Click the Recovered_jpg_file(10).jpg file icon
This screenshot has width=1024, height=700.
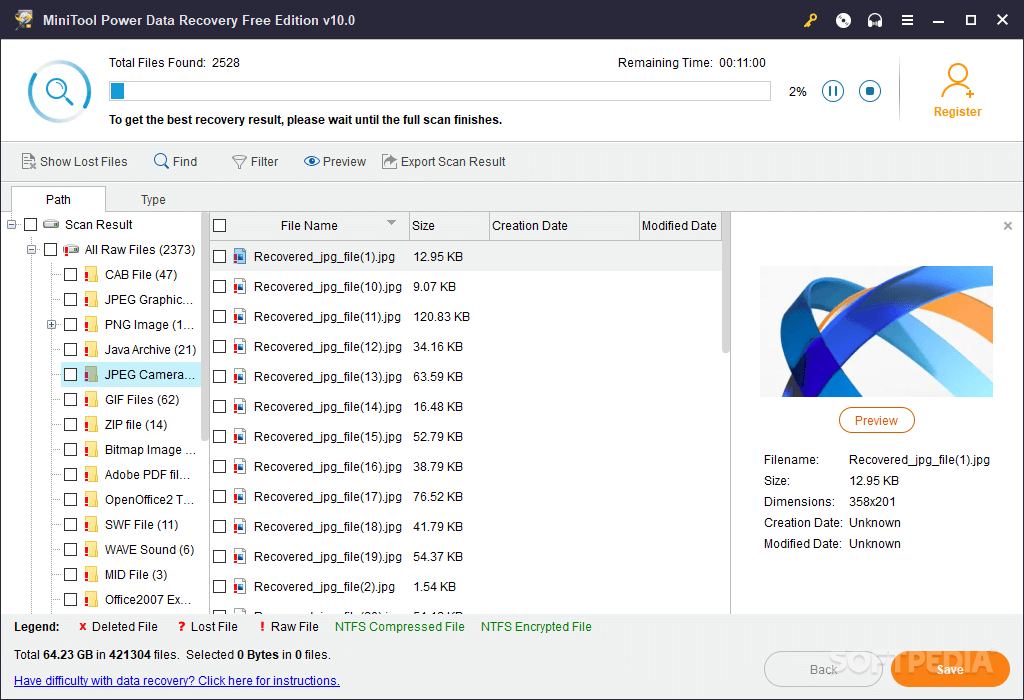click(240, 286)
